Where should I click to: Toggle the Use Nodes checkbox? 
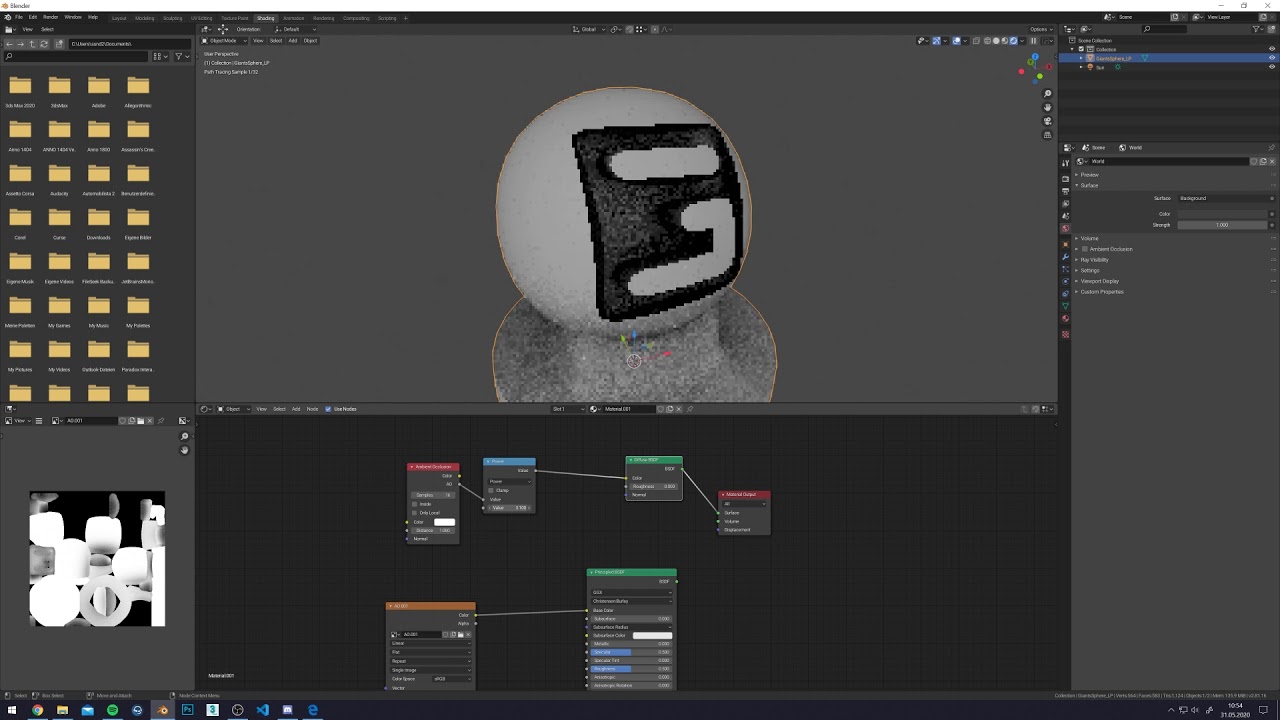point(328,409)
